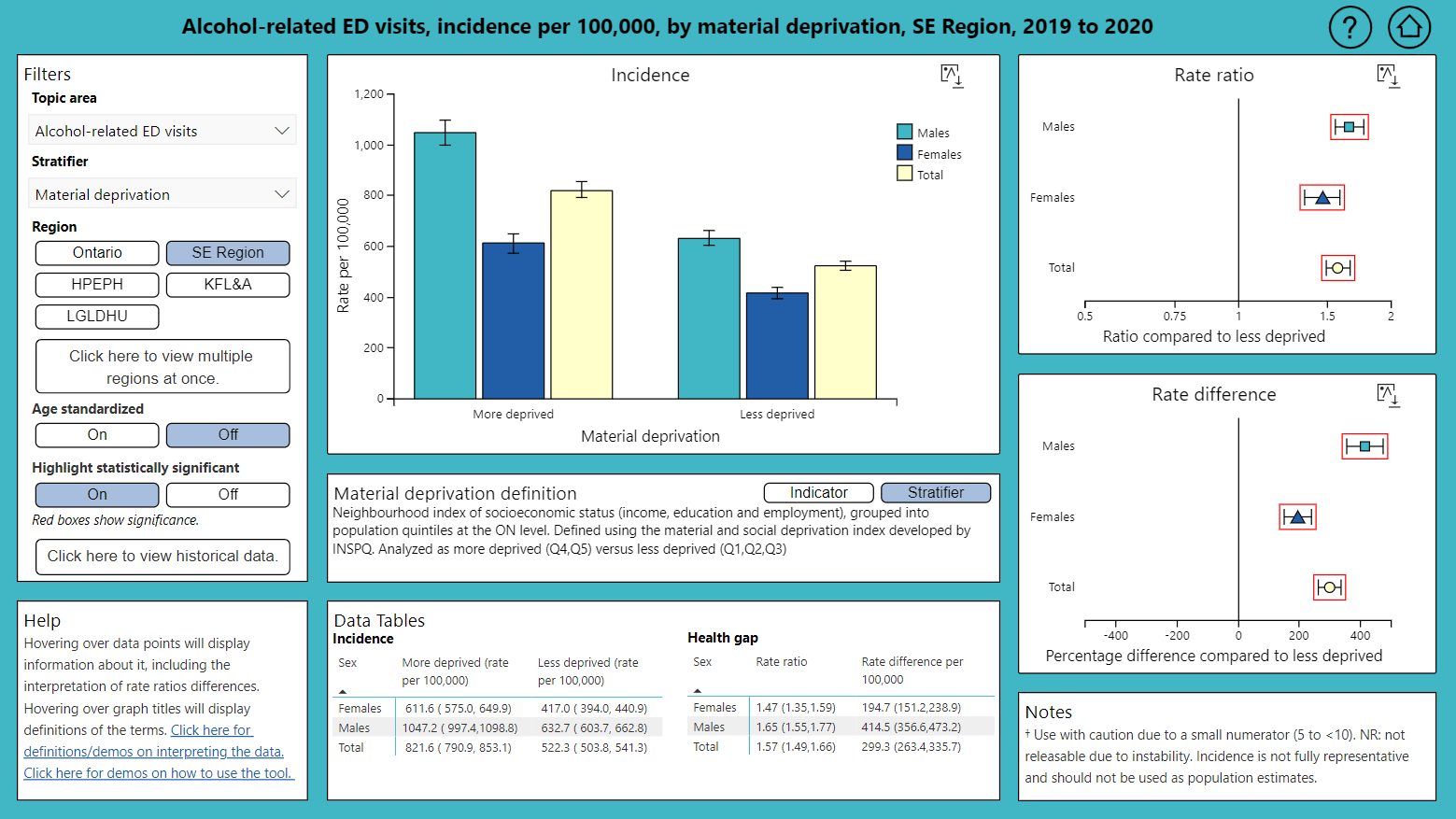1456x819 pixels.
Task: Click the Total legend color swatch
Action: 904,173
